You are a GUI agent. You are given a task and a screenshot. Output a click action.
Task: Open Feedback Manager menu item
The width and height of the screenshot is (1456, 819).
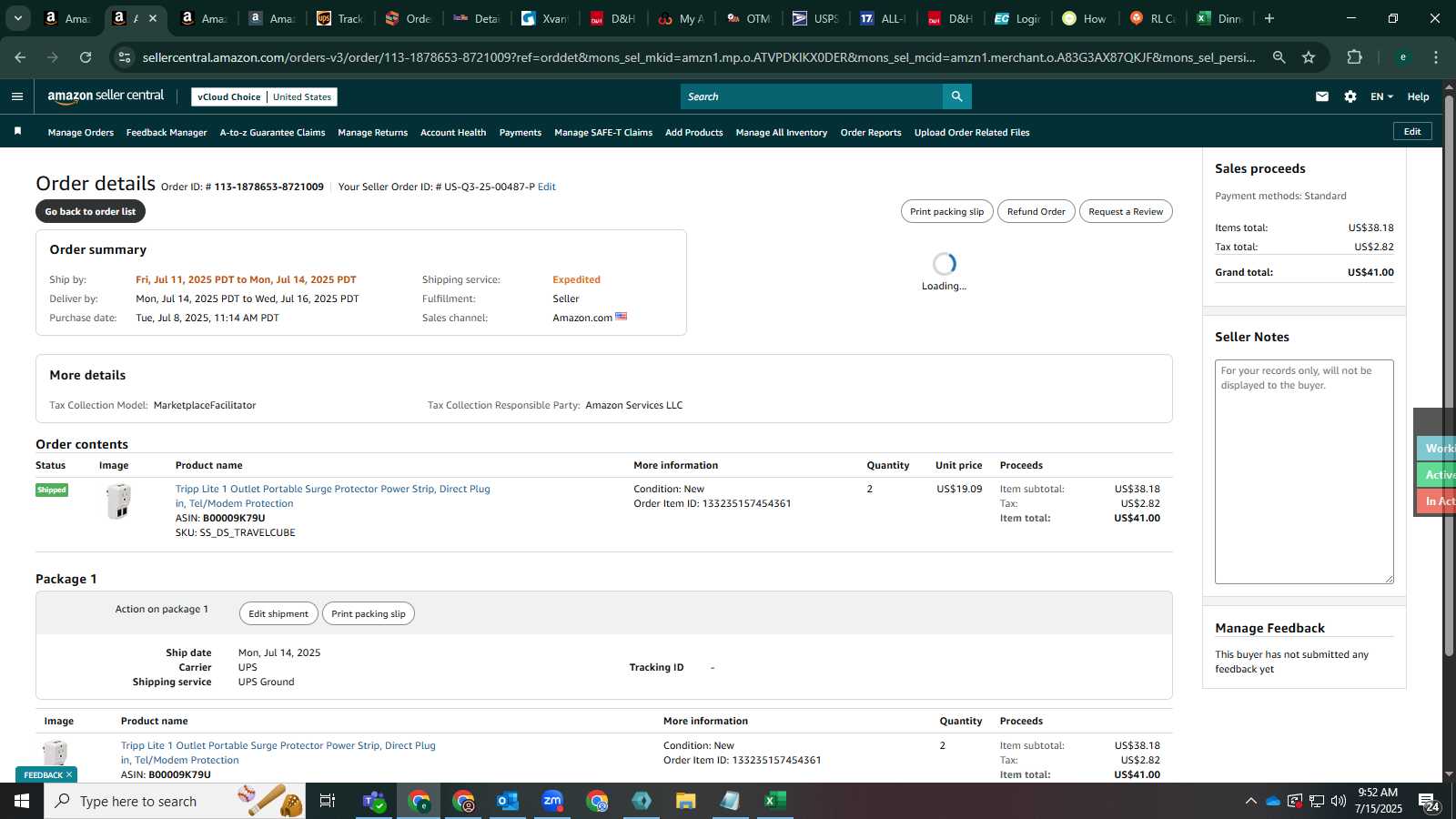click(x=167, y=132)
